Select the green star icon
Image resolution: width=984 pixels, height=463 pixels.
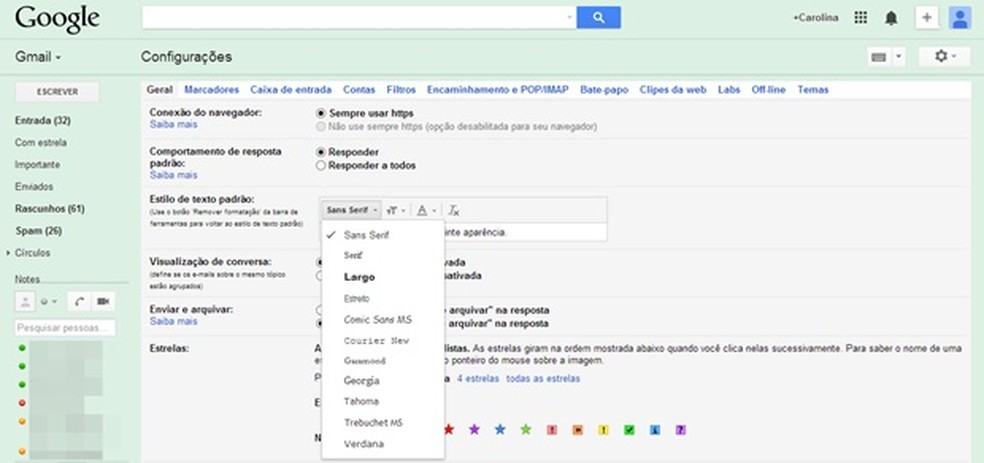(525, 430)
